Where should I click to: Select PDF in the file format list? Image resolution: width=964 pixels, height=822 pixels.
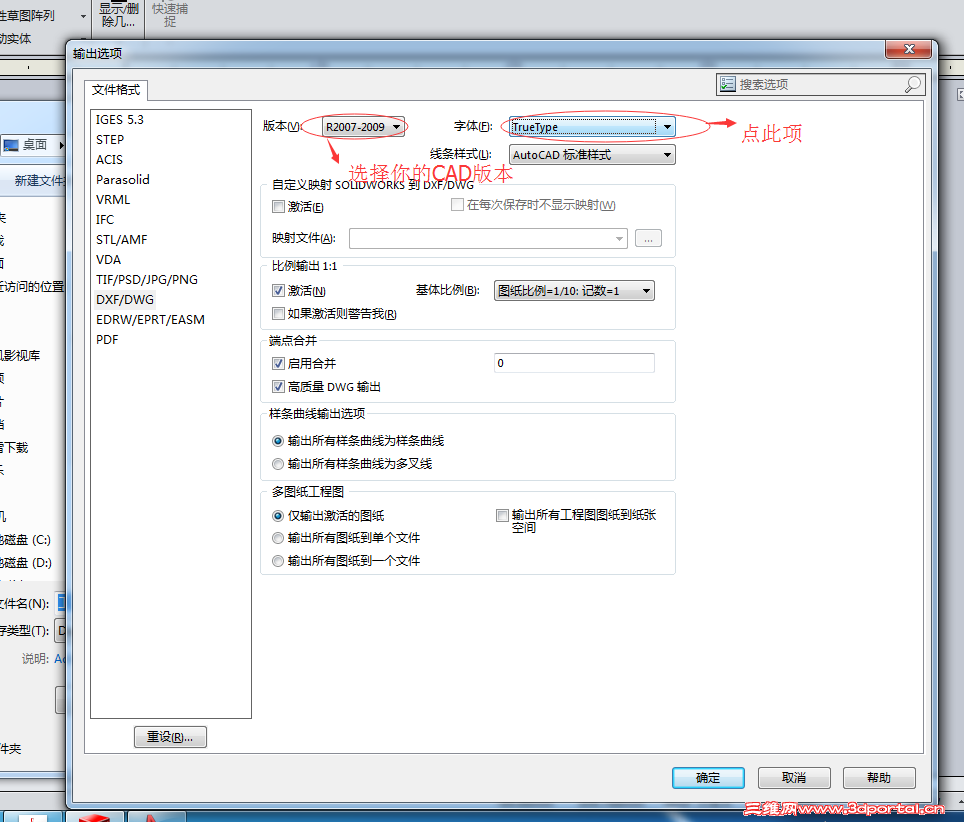tap(104, 339)
